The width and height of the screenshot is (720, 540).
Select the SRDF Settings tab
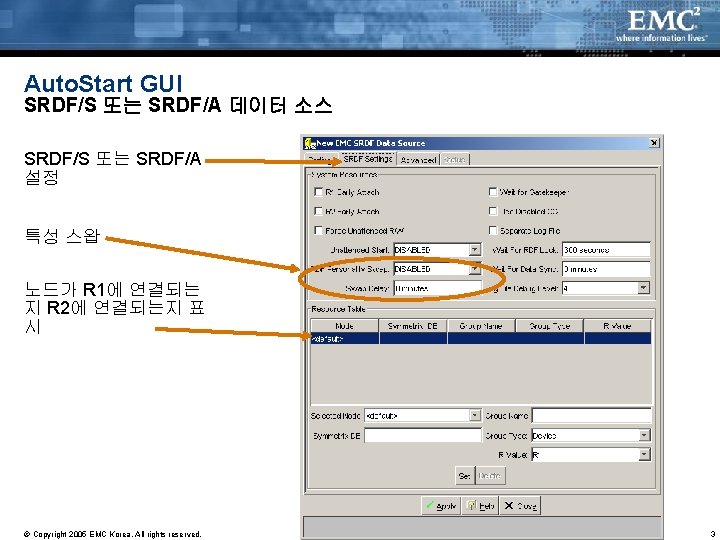[367, 159]
